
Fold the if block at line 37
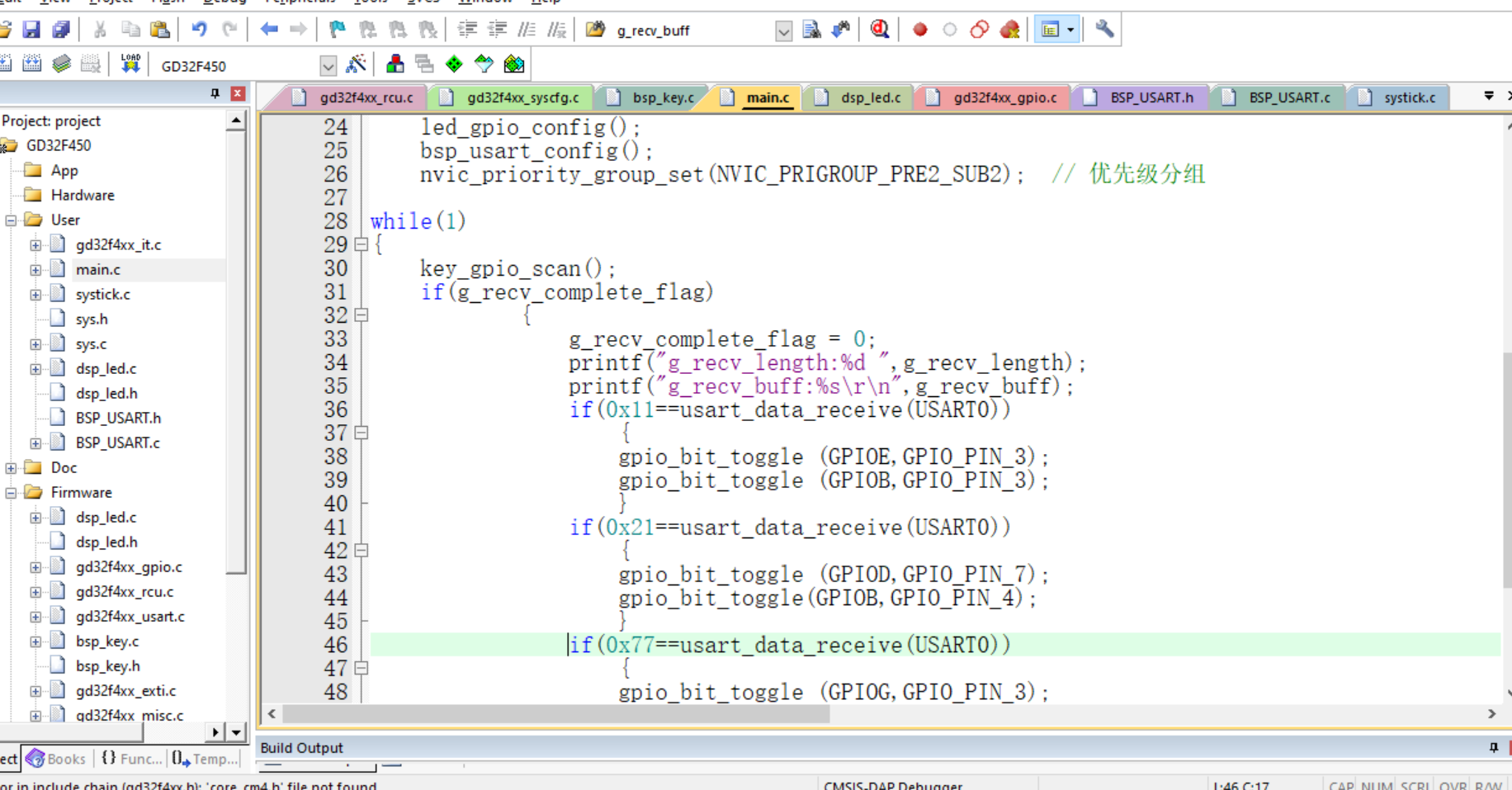pos(361,433)
